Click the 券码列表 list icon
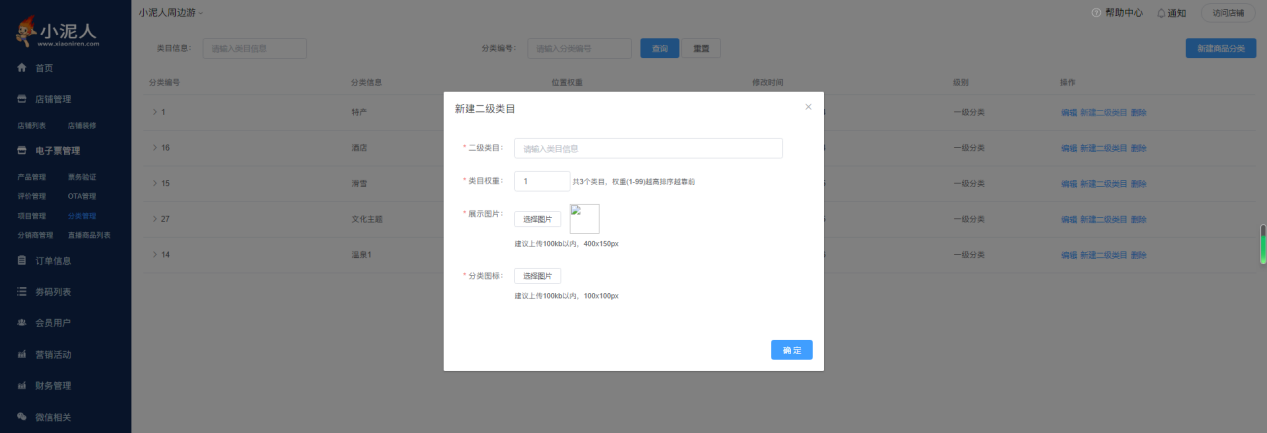 tap(21, 292)
